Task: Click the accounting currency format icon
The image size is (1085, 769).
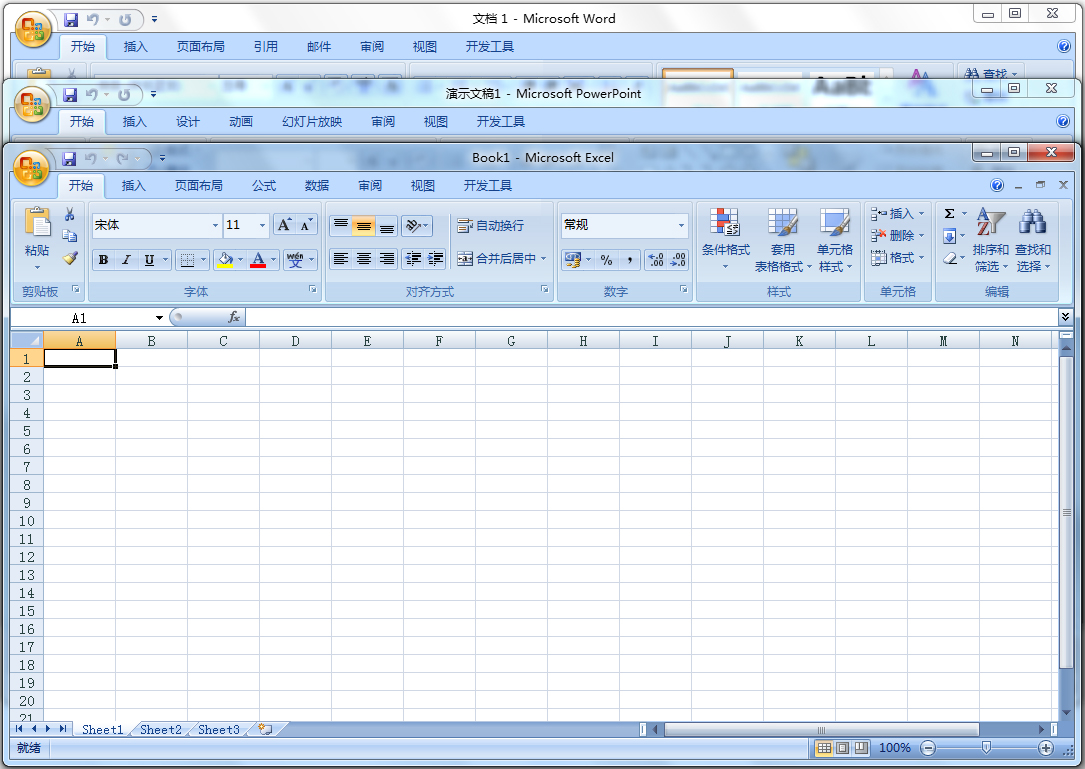Action: (x=573, y=260)
